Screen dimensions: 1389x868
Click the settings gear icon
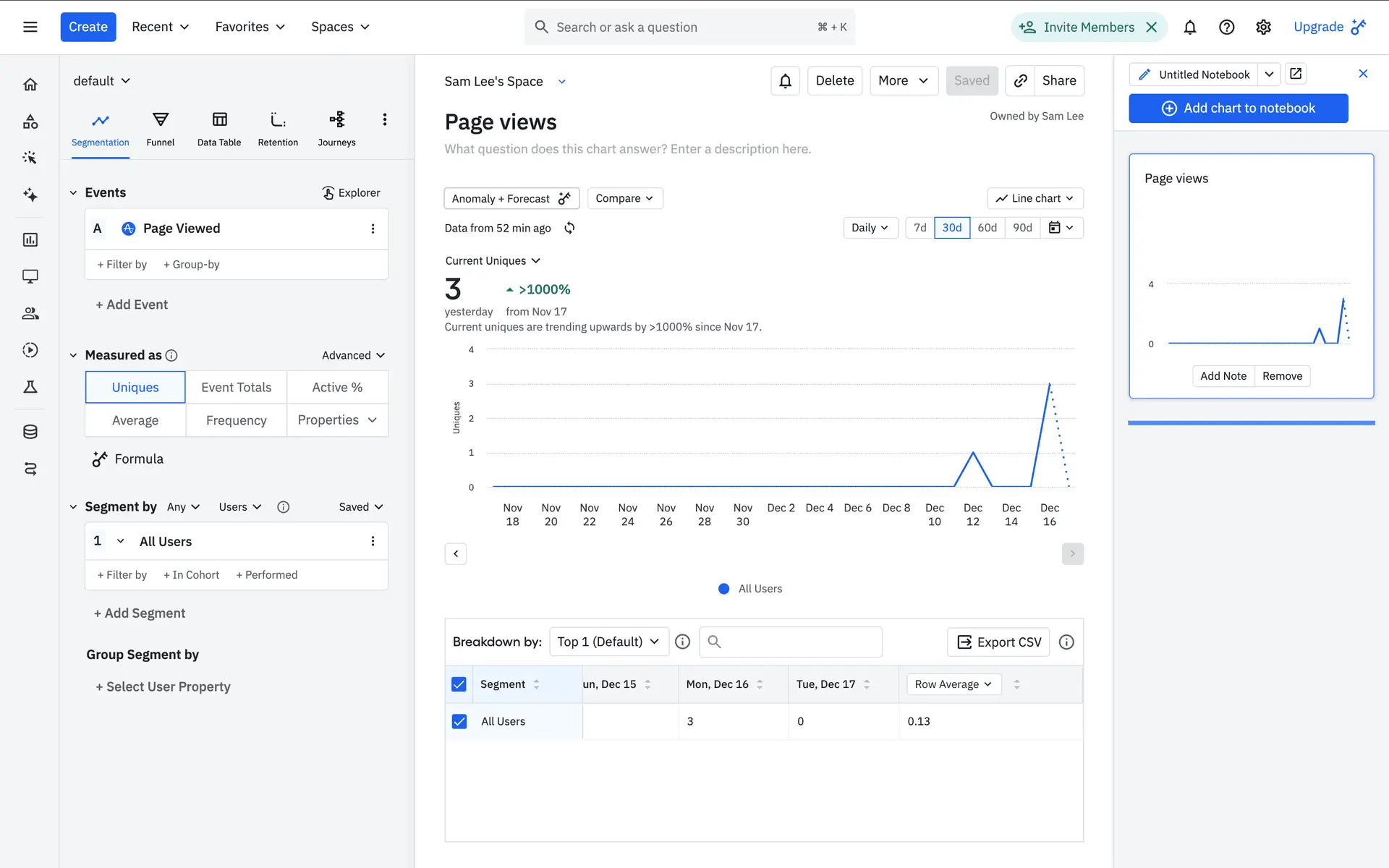[x=1263, y=27]
